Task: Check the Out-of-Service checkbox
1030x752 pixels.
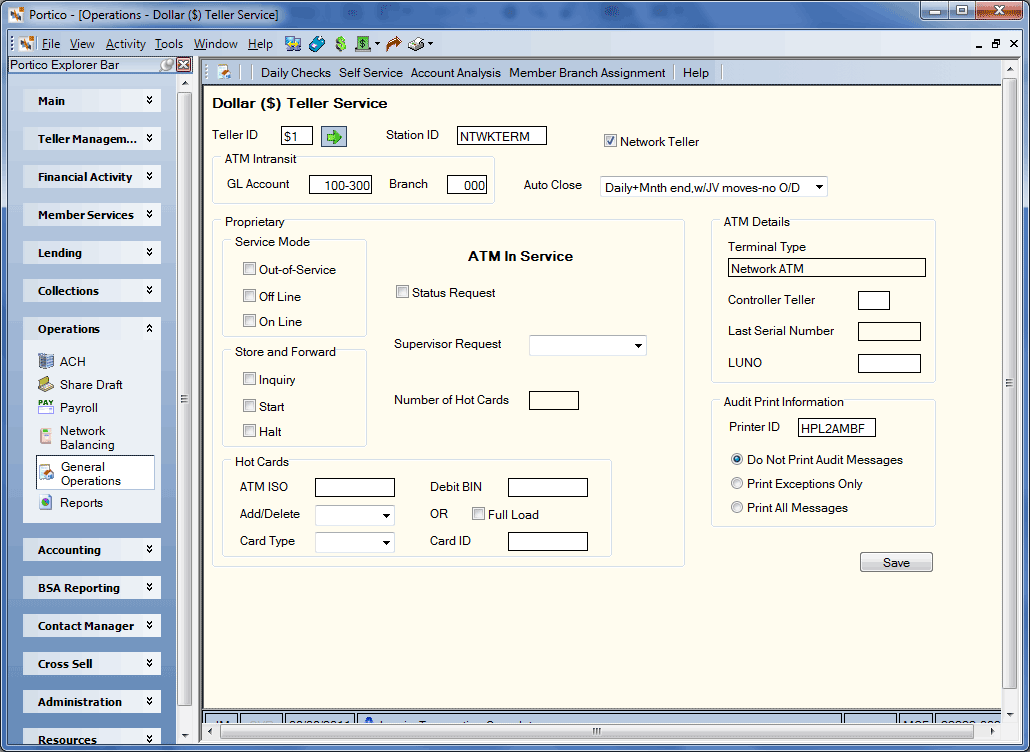Action: tap(249, 269)
